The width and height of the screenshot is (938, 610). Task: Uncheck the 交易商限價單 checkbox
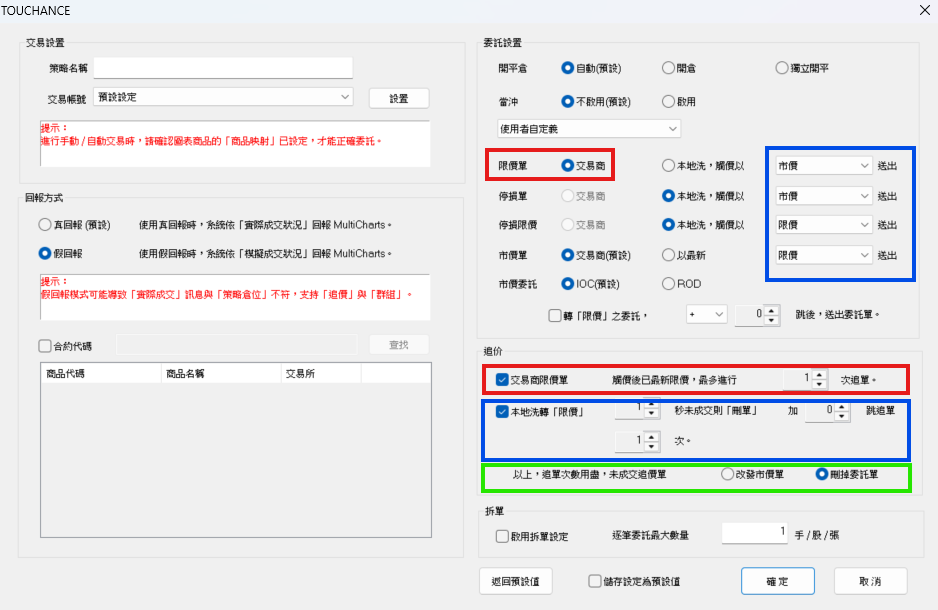pyautogui.click(x=502, y=380)
